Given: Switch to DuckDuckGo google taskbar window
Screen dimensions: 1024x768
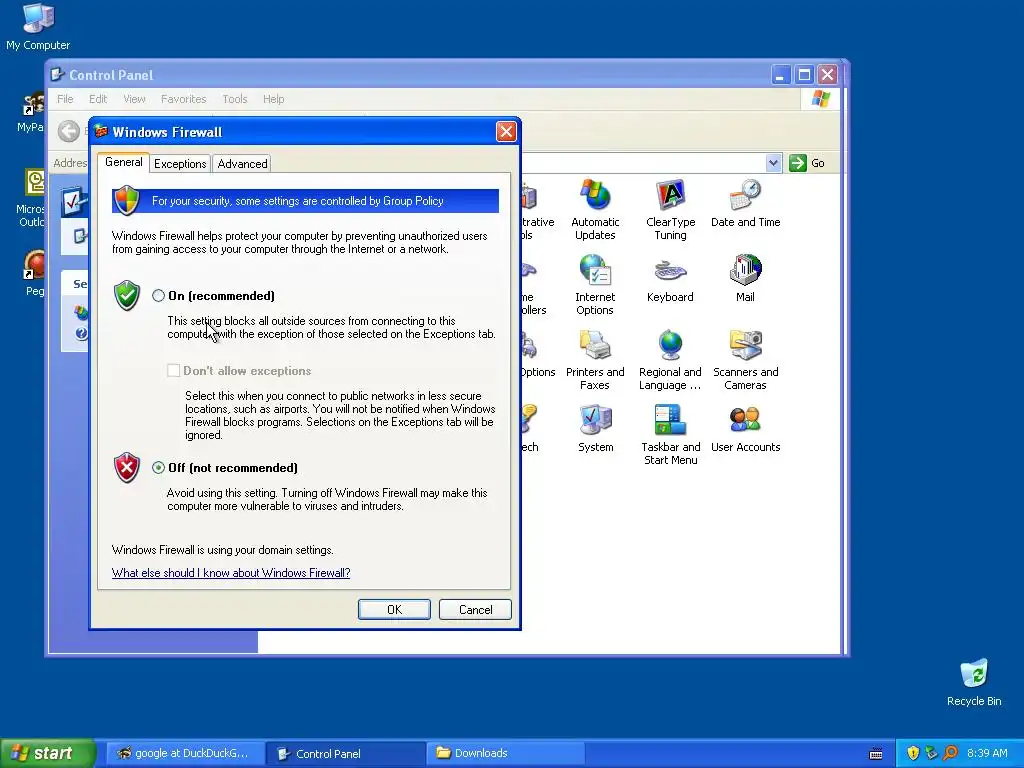Looking at the screenshot, I should 184,753.
